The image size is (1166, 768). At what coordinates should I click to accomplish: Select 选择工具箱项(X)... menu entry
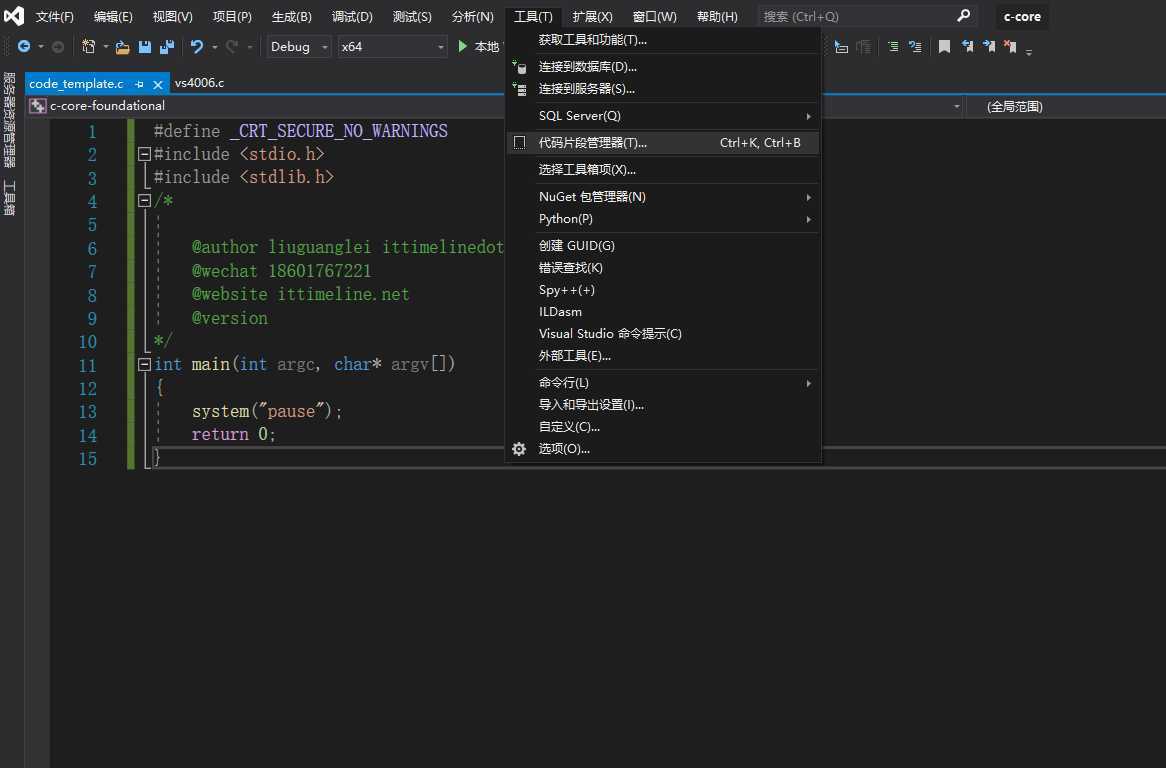(663, 170)
